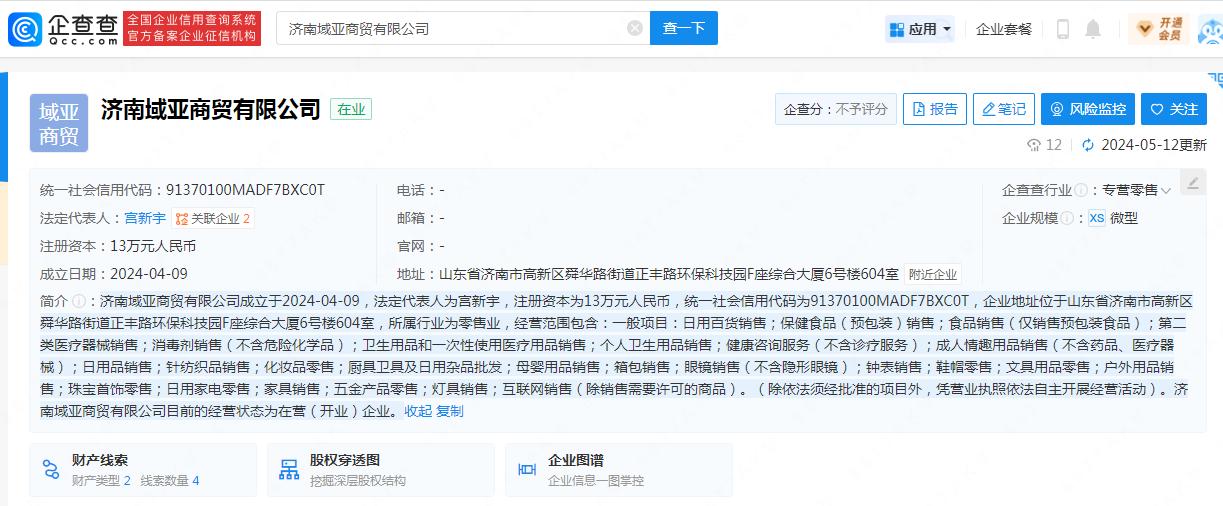
Task: Open notifications bell icon
Action: tap(1093, 29)
